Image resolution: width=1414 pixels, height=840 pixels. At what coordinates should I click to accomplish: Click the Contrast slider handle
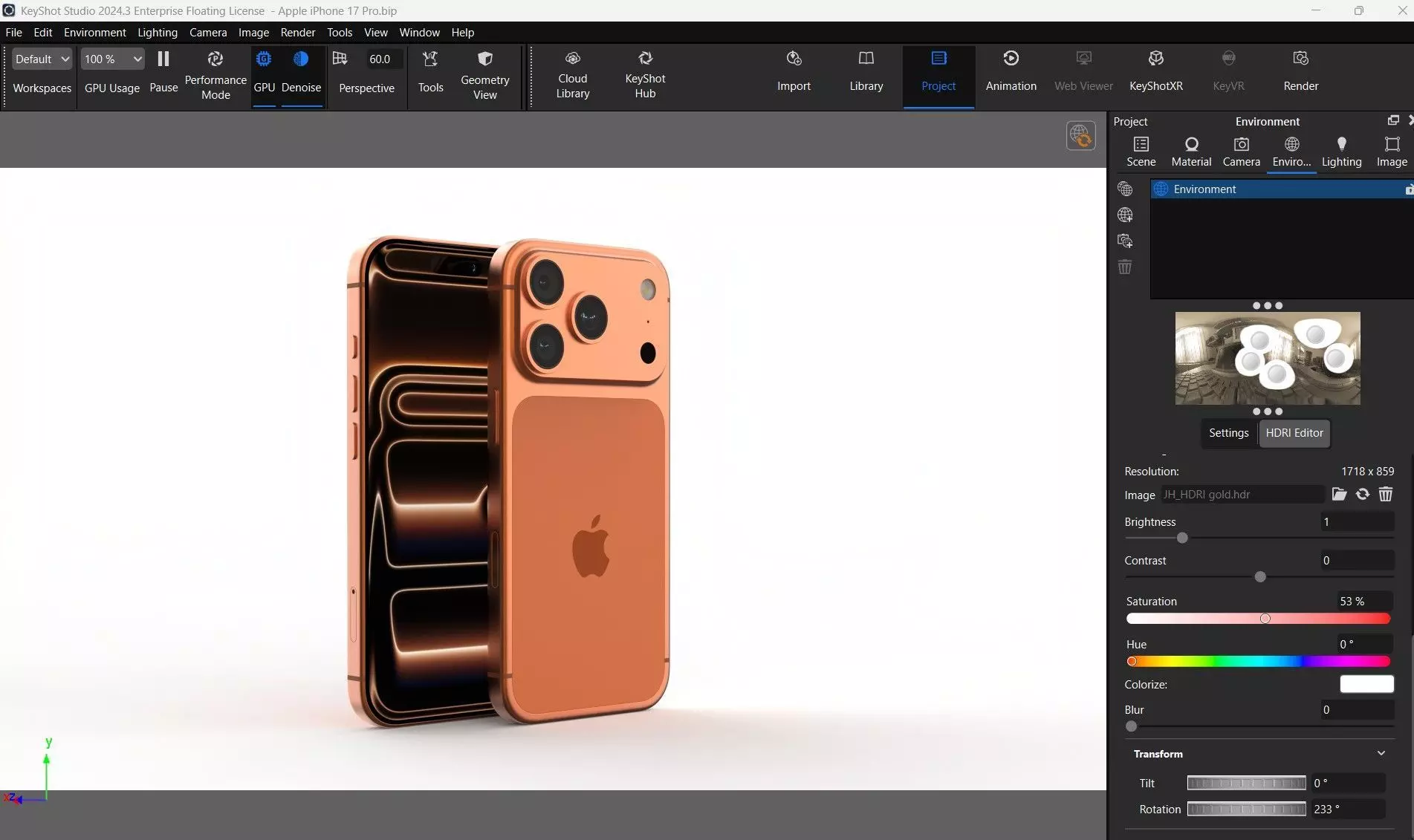click(x=1259, y=577)
